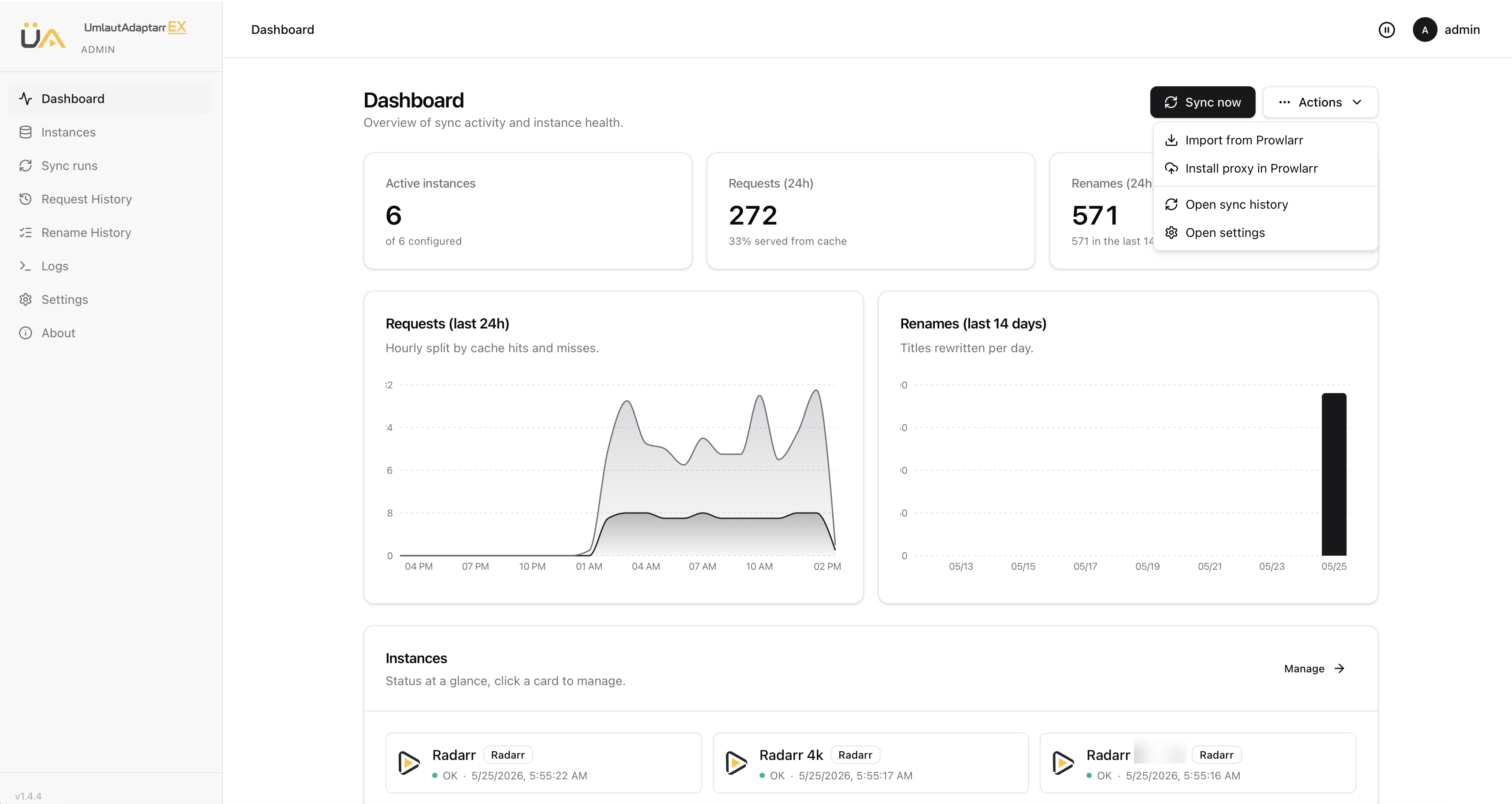The image size is (1512, 804).
Task: Click the 01 AM axis label in Requests chart
Action: 589,567
